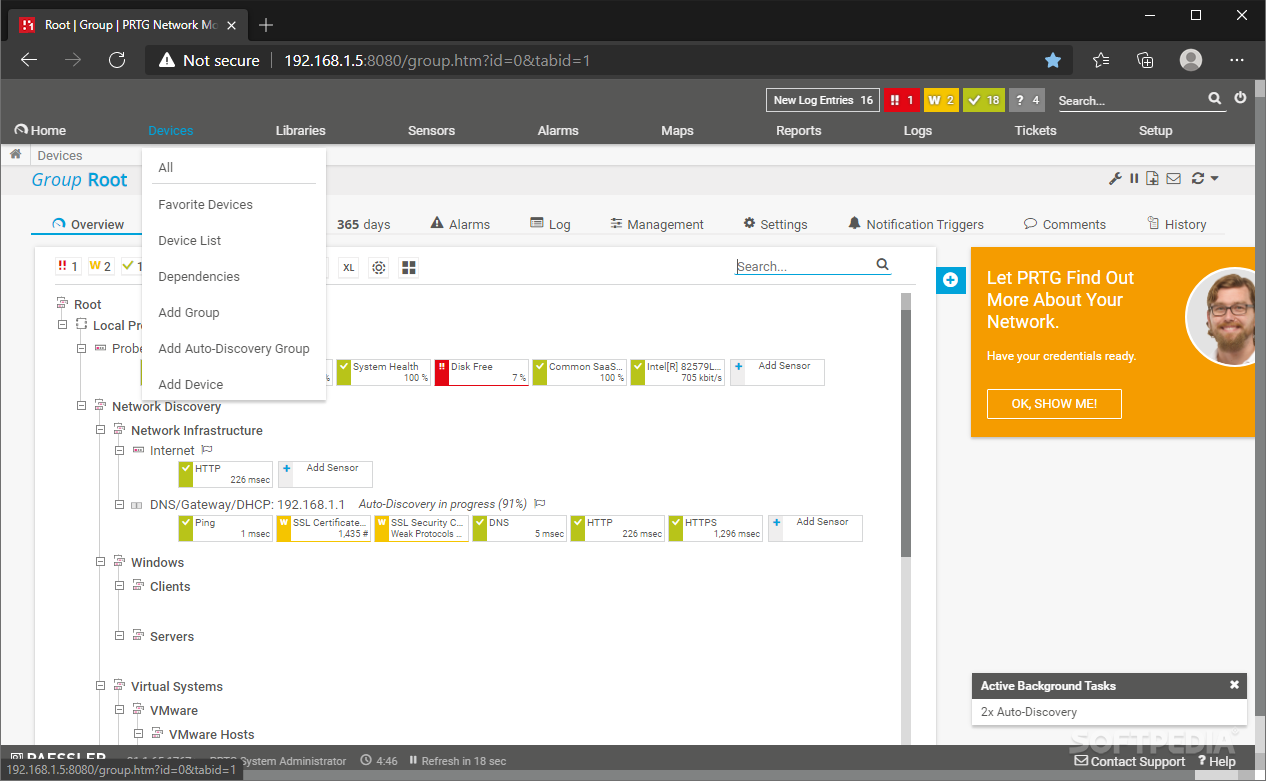The width and height of the screenshot is (1266, 781).
Task: Click the wrench settings icon
Action: [x=1115, y=179]
